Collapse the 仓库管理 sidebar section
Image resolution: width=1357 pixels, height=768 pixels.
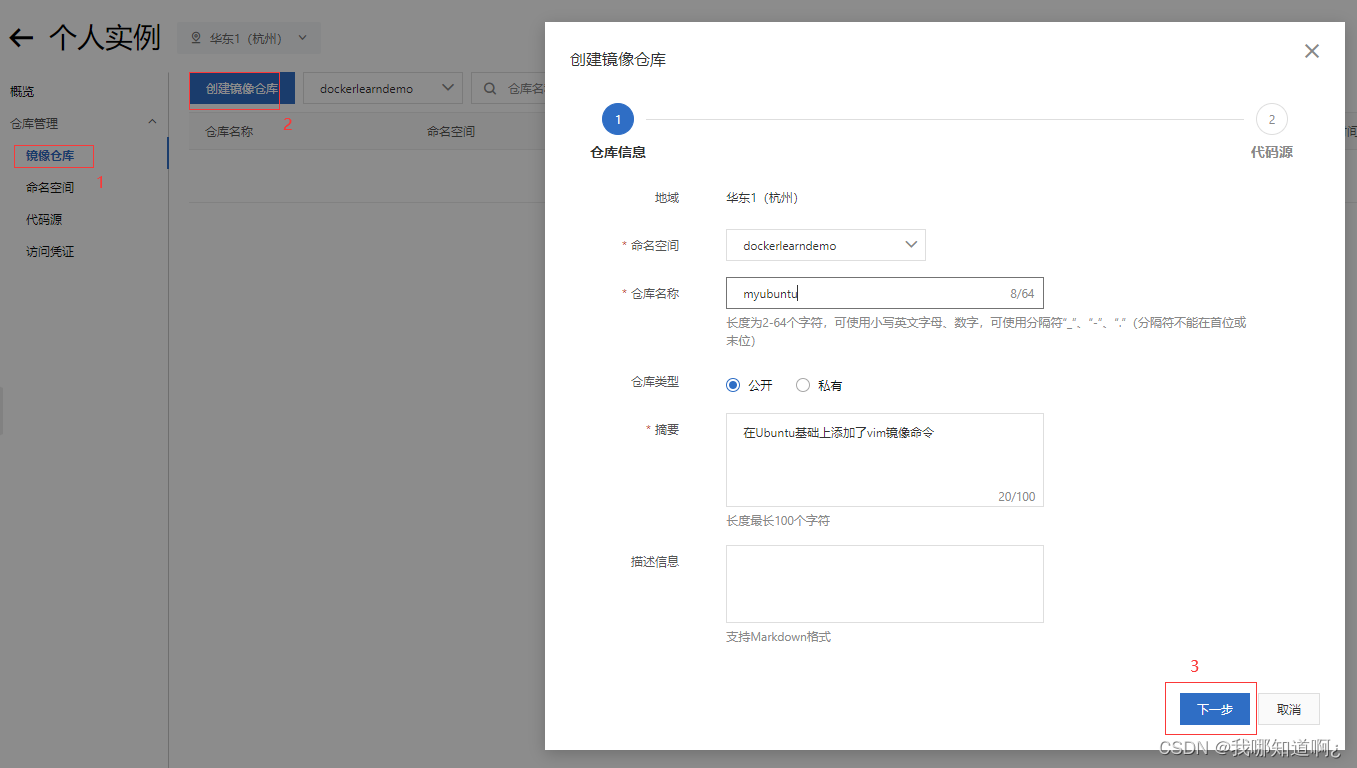point(152,122)
